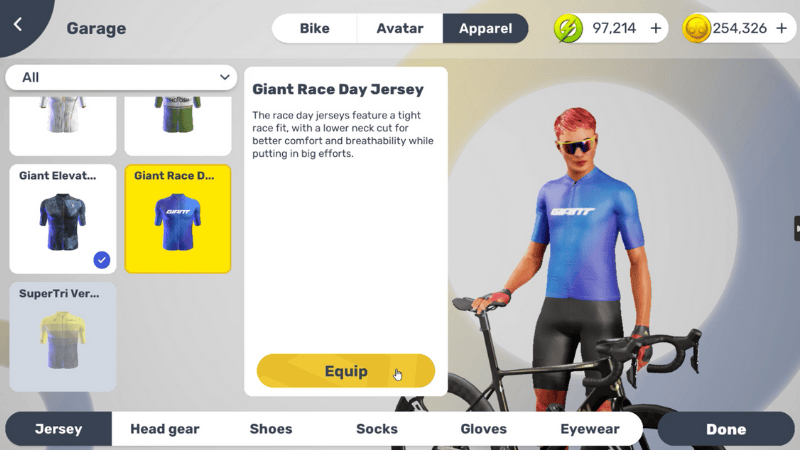
Task: Open the Eyewear category
Action: 590,429
